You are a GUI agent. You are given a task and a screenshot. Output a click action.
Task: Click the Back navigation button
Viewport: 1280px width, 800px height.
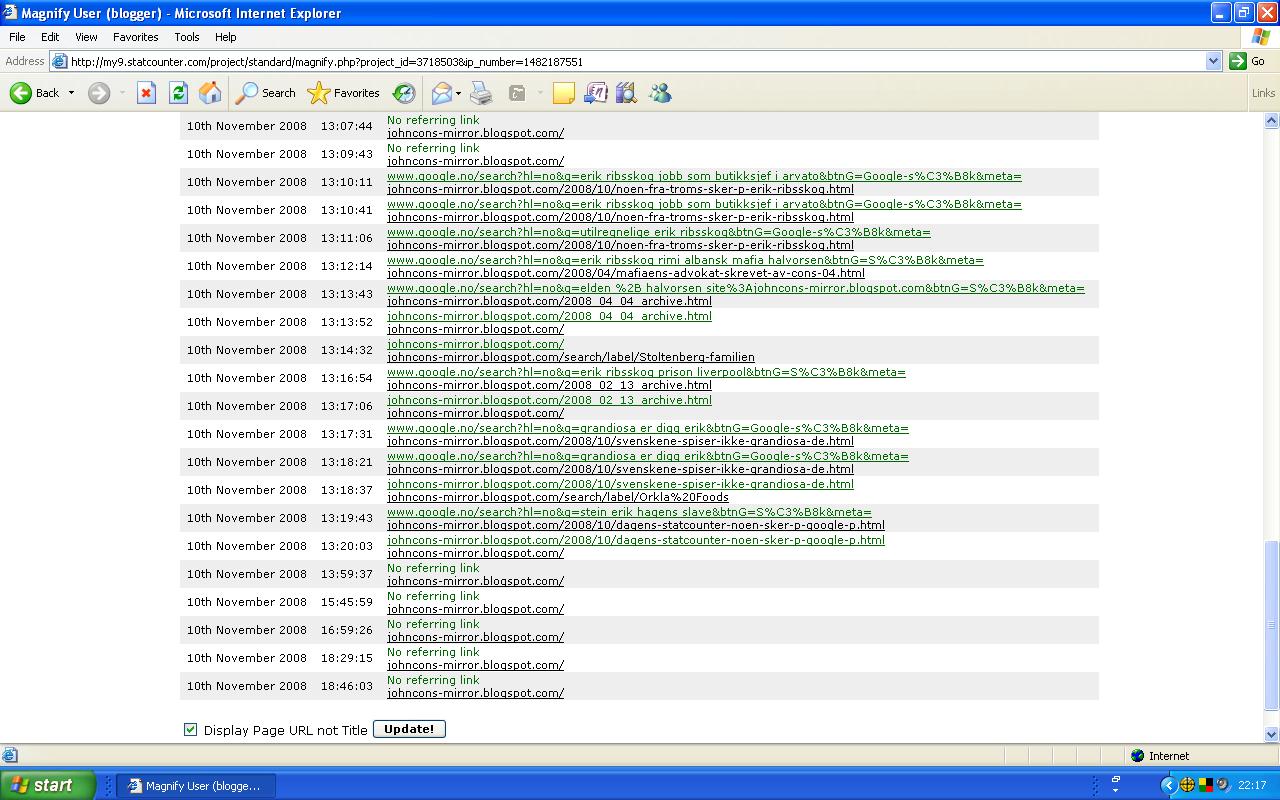(34, 93)
